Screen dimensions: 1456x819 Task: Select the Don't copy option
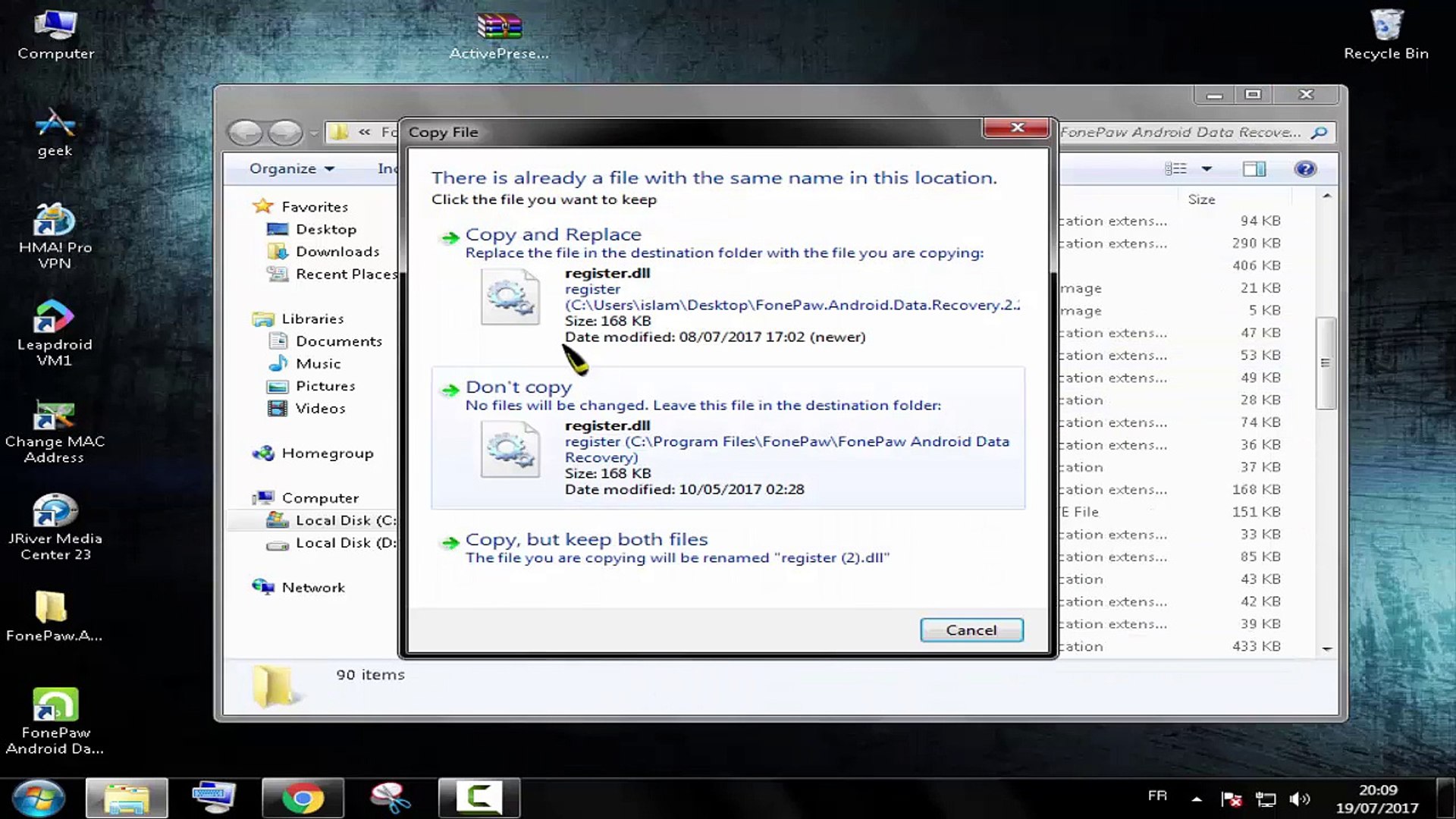click(518, 388)
